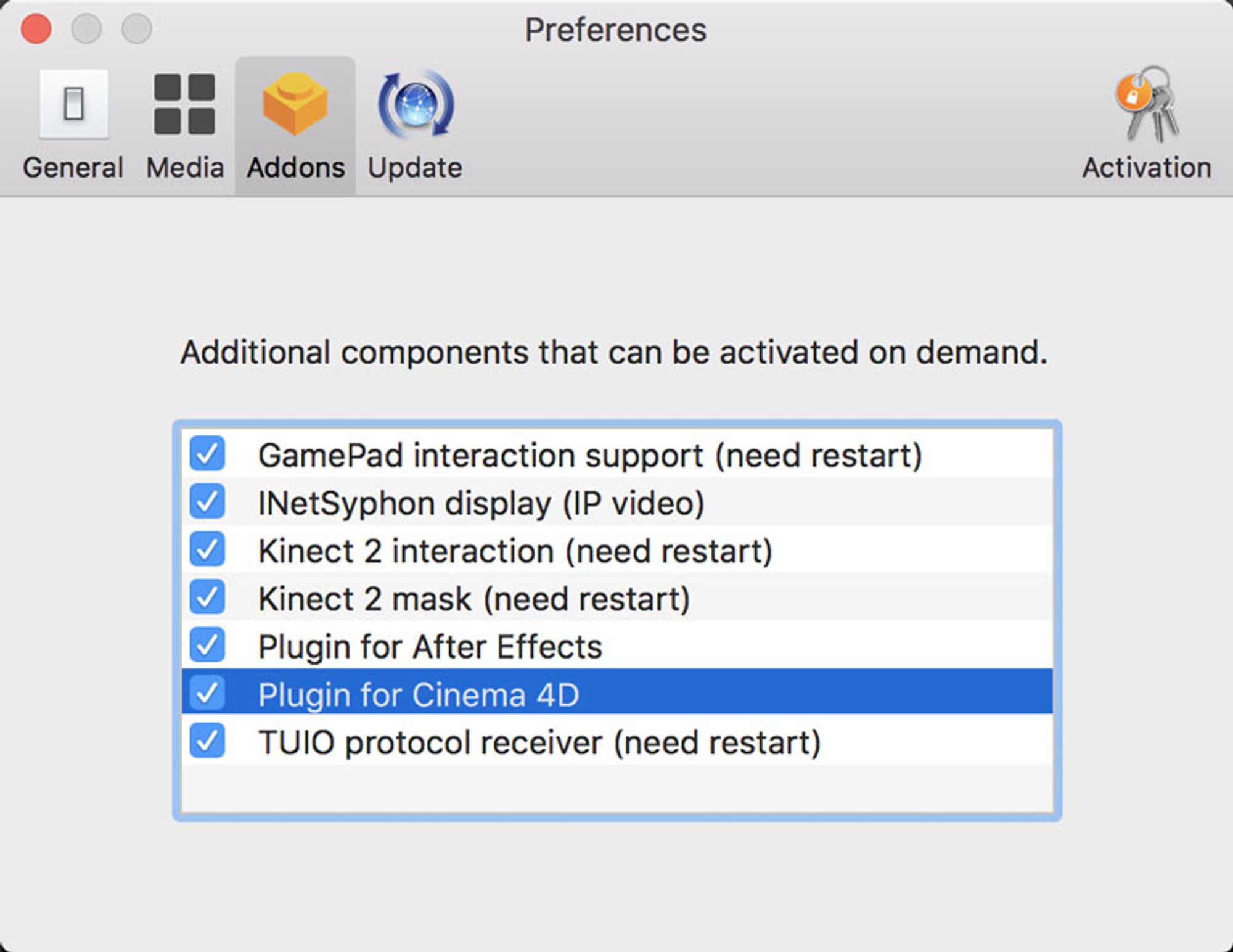Open the General preferences switch icon
The height and width of the screenshot is (952, 1233).
point(73,104)
